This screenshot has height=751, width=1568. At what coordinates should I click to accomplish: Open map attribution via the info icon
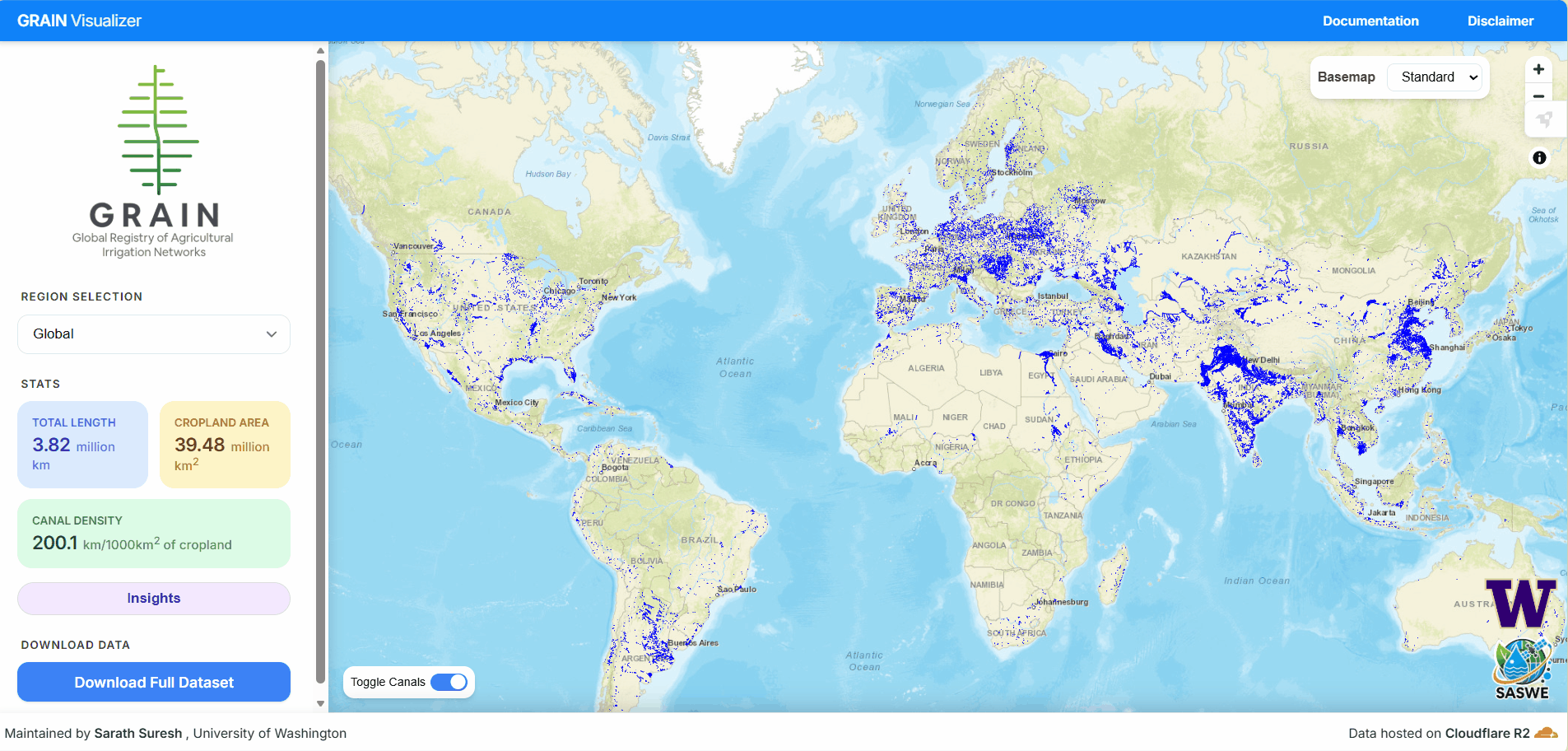click(1538, 158)
